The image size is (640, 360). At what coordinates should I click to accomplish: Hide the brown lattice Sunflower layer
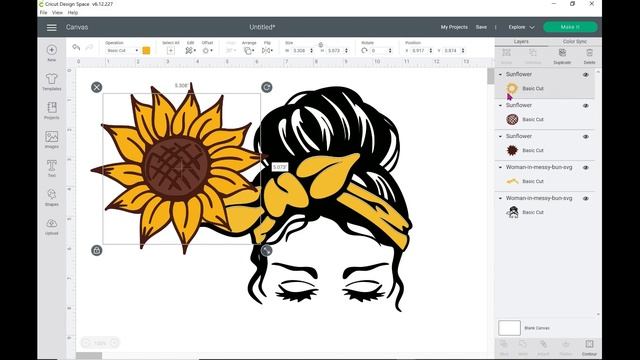pyautogui.click(x=586, y=106)
